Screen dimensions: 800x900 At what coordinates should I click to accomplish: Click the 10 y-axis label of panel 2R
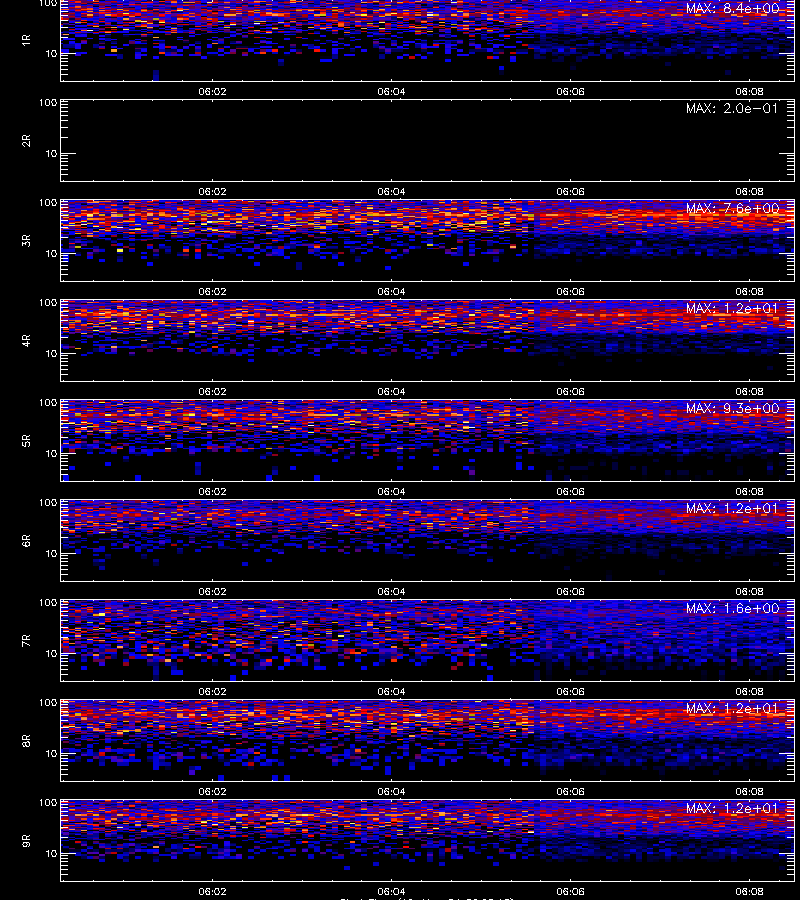coord(51,154)
